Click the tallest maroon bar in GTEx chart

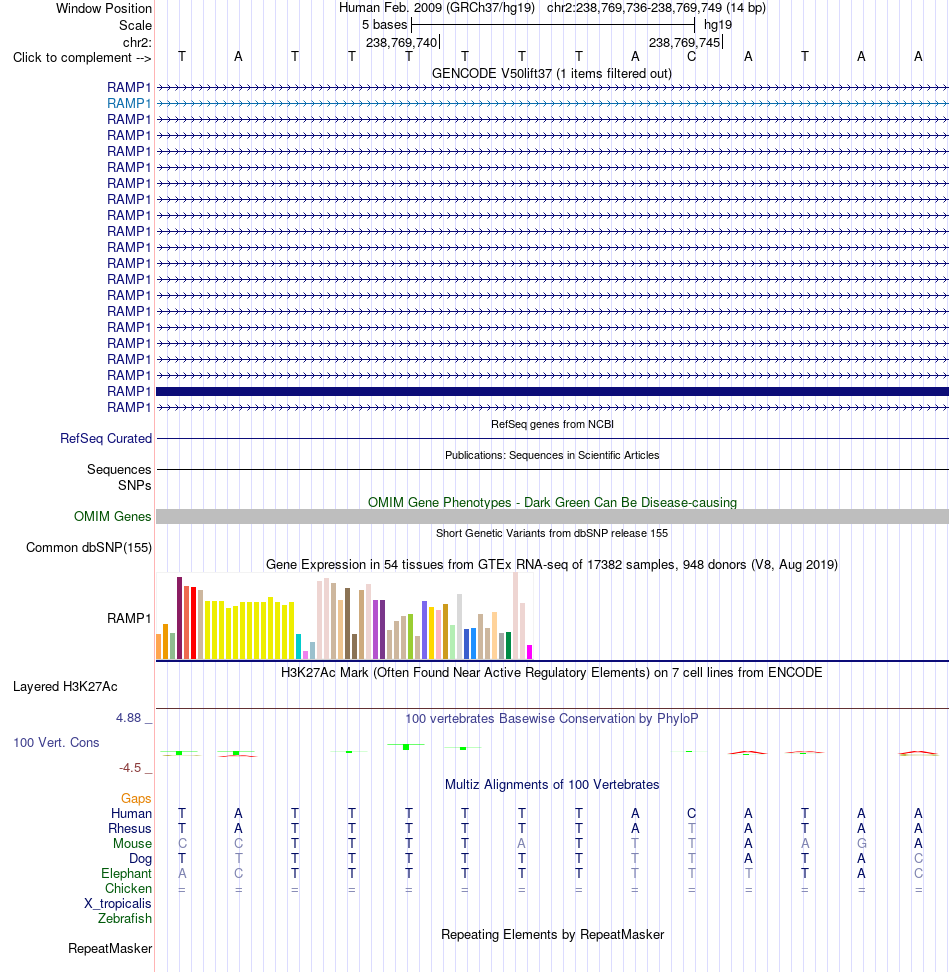coord(180,617)
